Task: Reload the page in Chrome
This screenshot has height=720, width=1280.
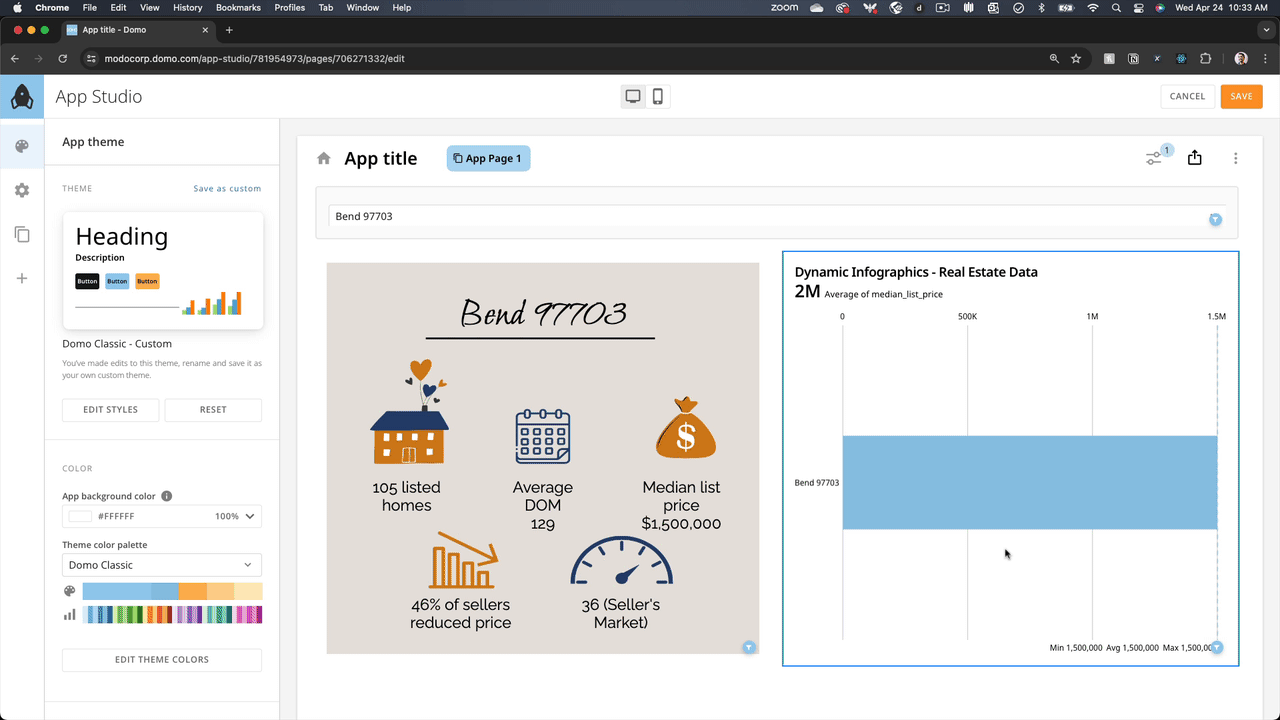Action: [x=62, y=59]
